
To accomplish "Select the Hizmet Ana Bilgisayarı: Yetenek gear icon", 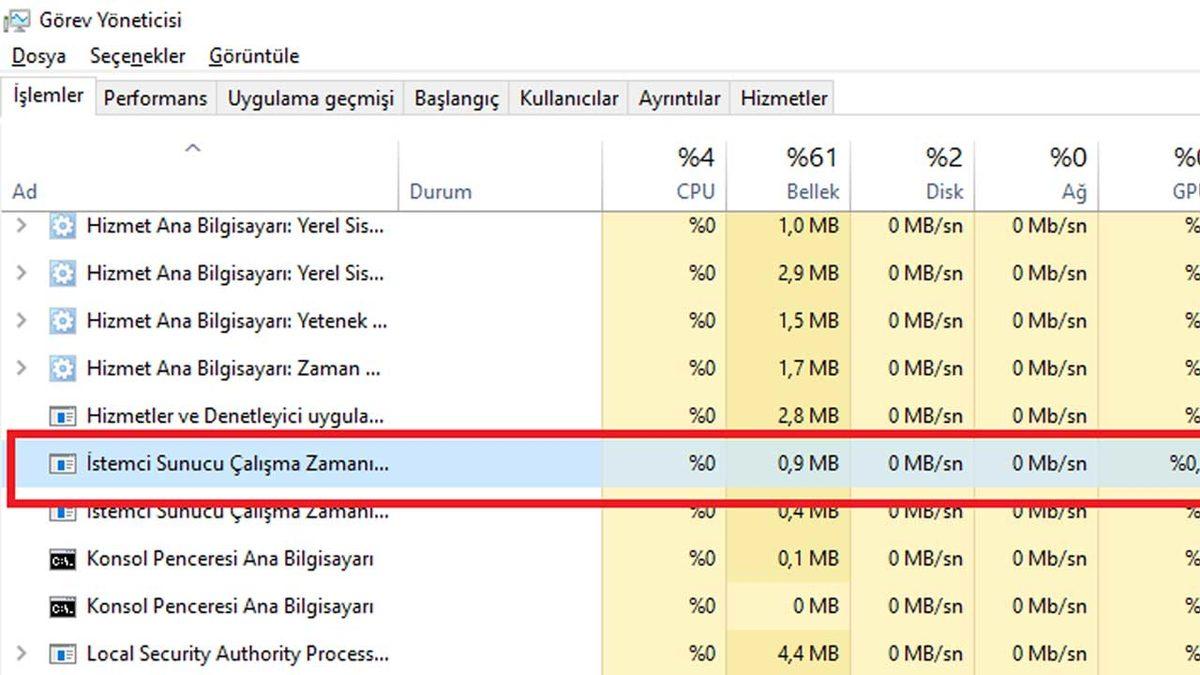I will click(x=62, y=320).
